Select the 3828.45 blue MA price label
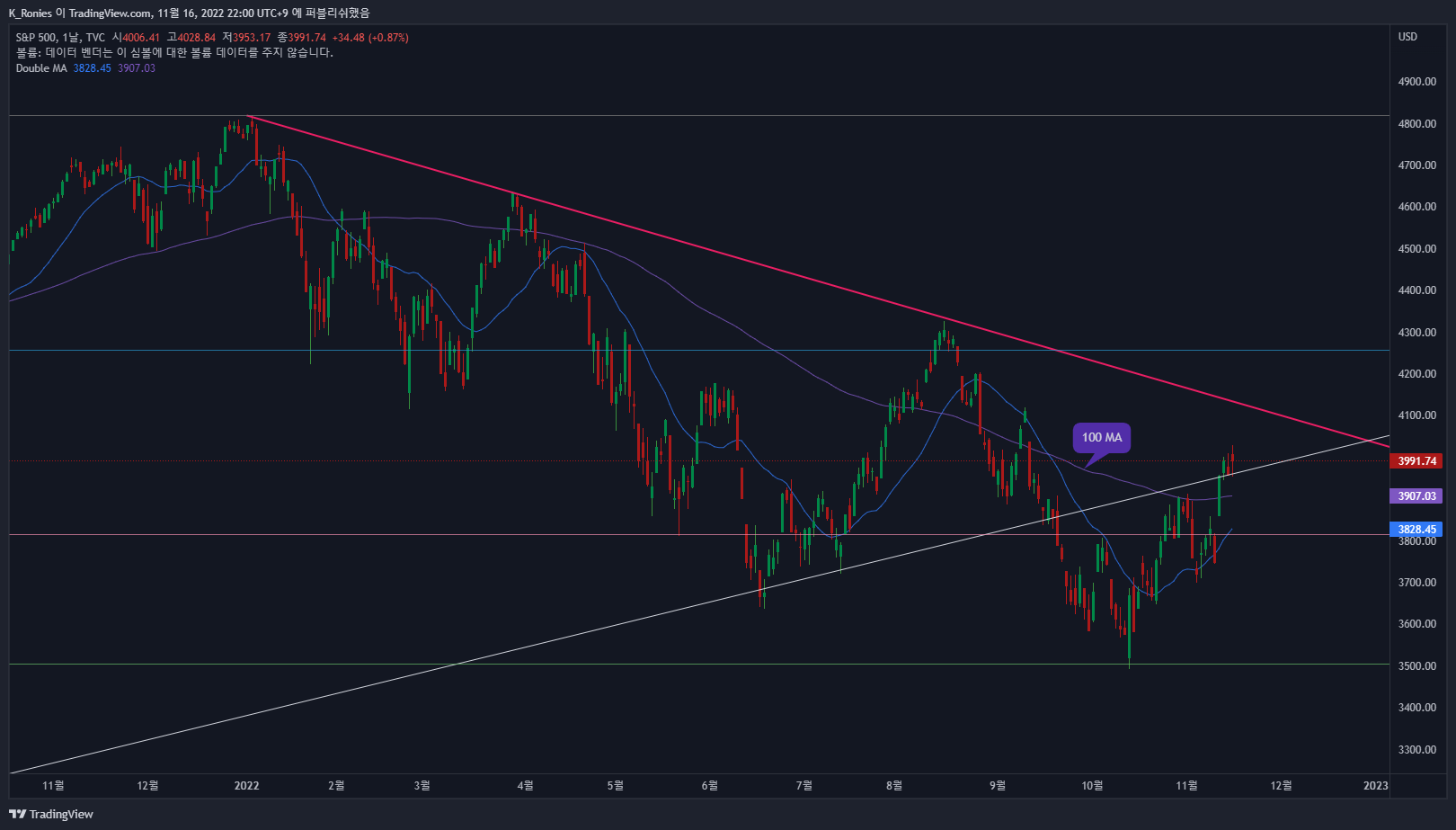Screen dimensions: 1456x830 tap(1417, 530)
